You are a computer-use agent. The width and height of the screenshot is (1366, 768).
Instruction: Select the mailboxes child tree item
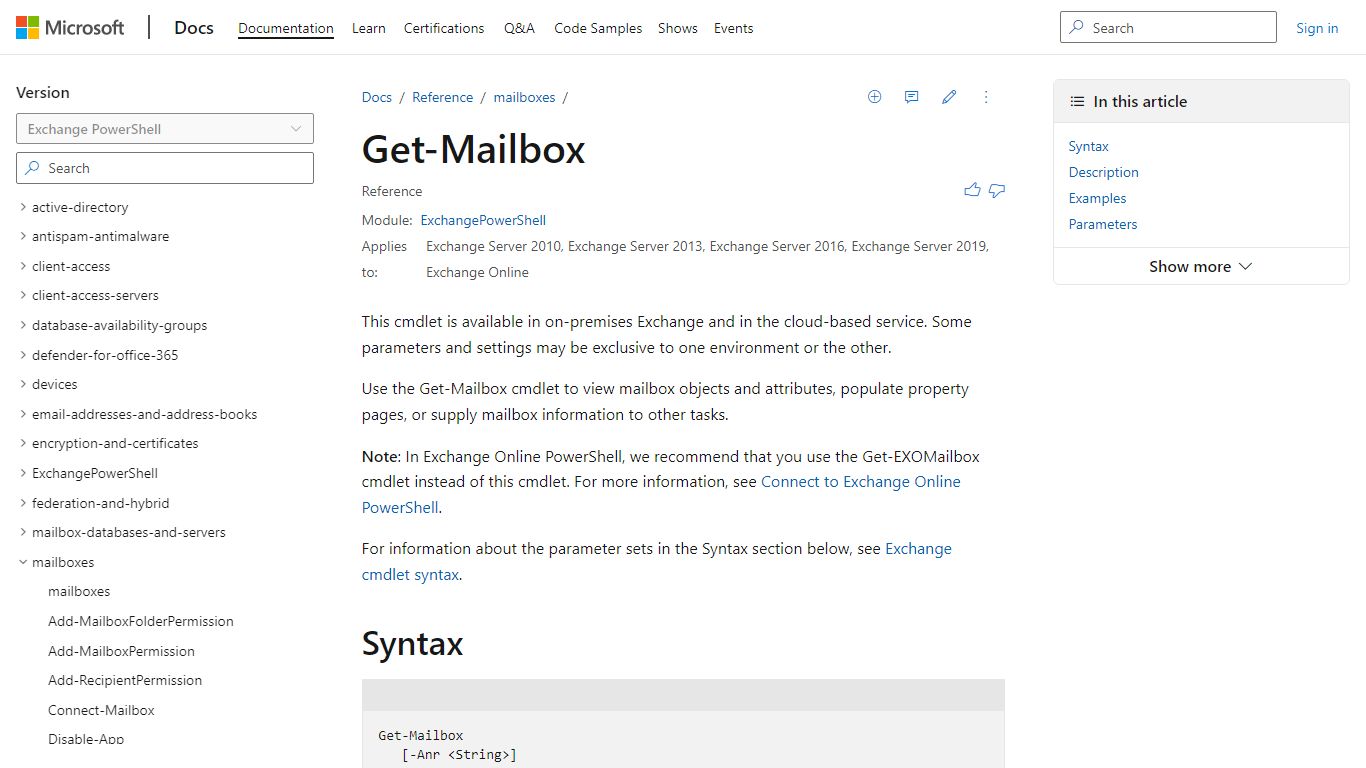[x=79, y=592]
